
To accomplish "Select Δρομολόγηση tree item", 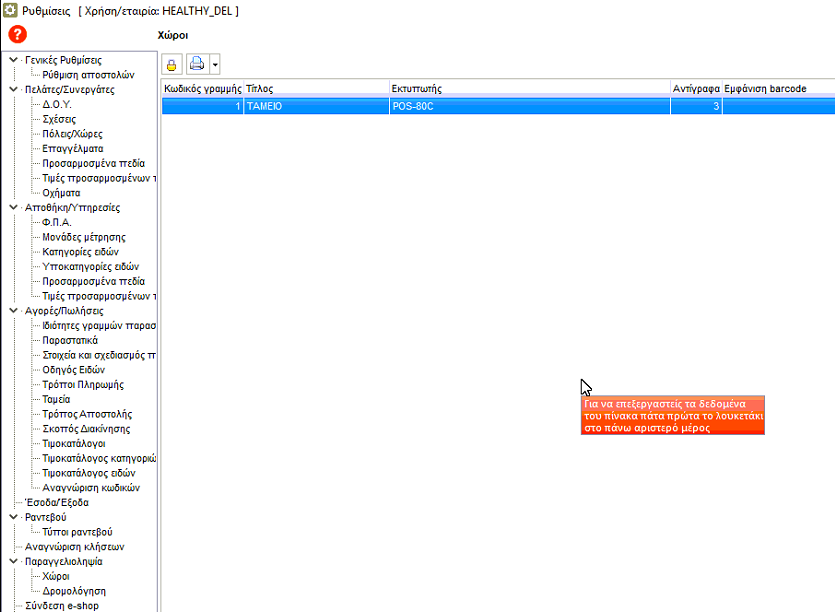I will click(x=74, y=591).
